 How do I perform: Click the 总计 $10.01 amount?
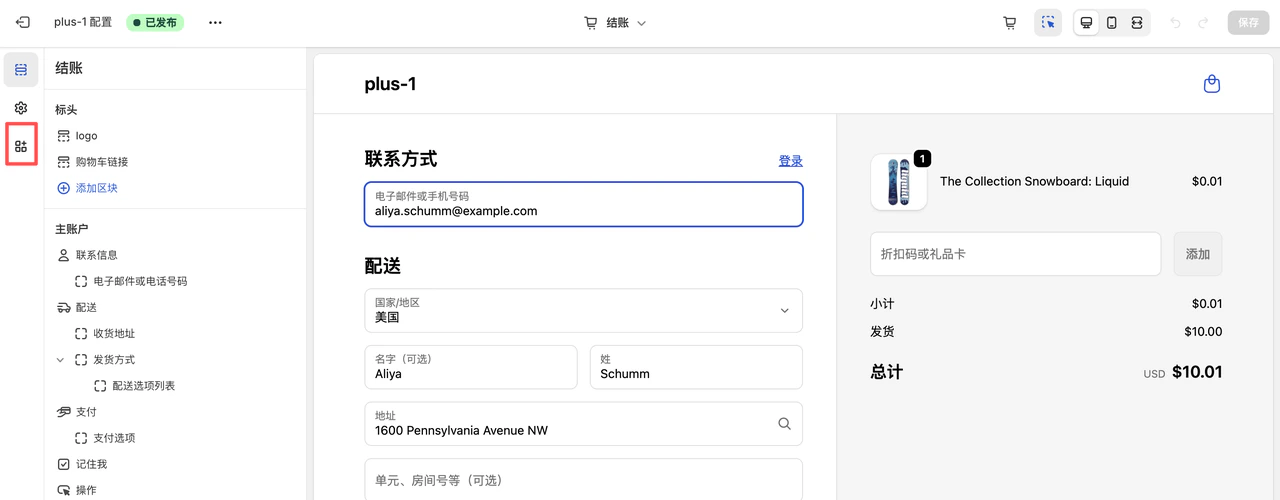pyautogui.click(x=1196, y=372)
